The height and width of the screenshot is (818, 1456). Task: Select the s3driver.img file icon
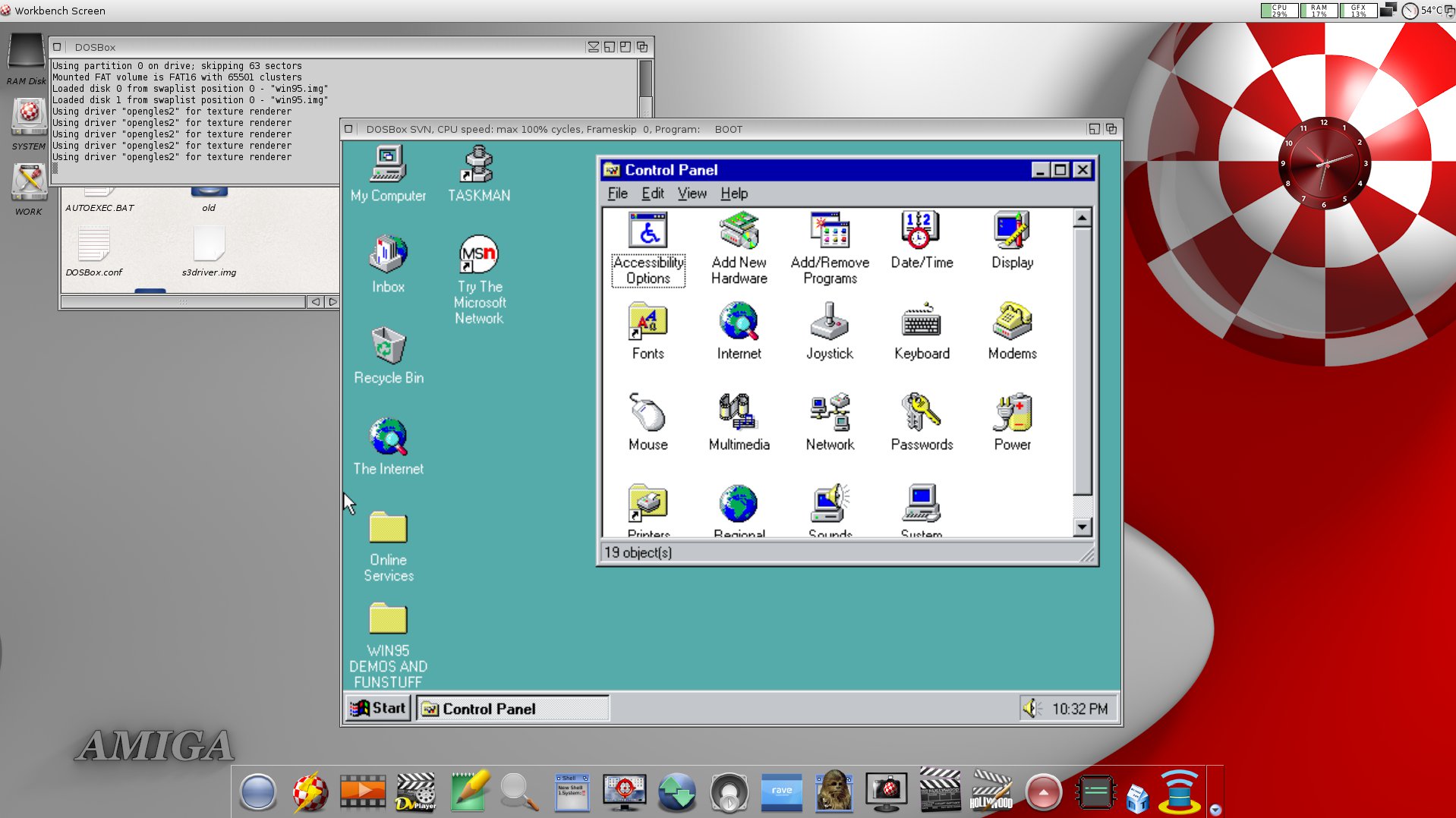[x=209, y=251]
